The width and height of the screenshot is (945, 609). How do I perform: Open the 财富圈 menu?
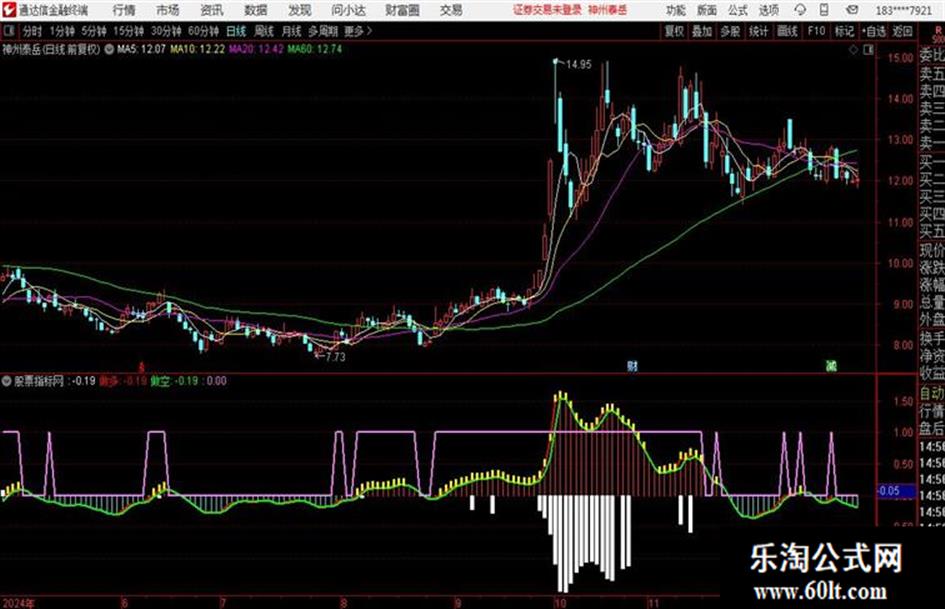(x=403, y=10)
